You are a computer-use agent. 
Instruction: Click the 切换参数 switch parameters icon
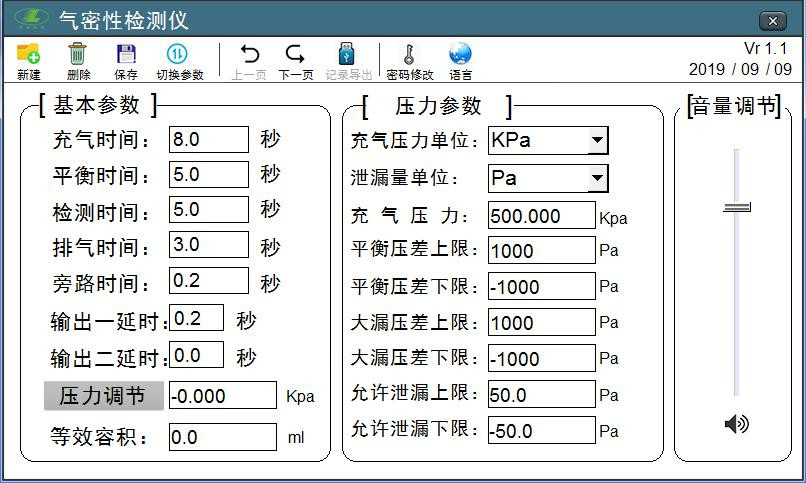(178, 55)
